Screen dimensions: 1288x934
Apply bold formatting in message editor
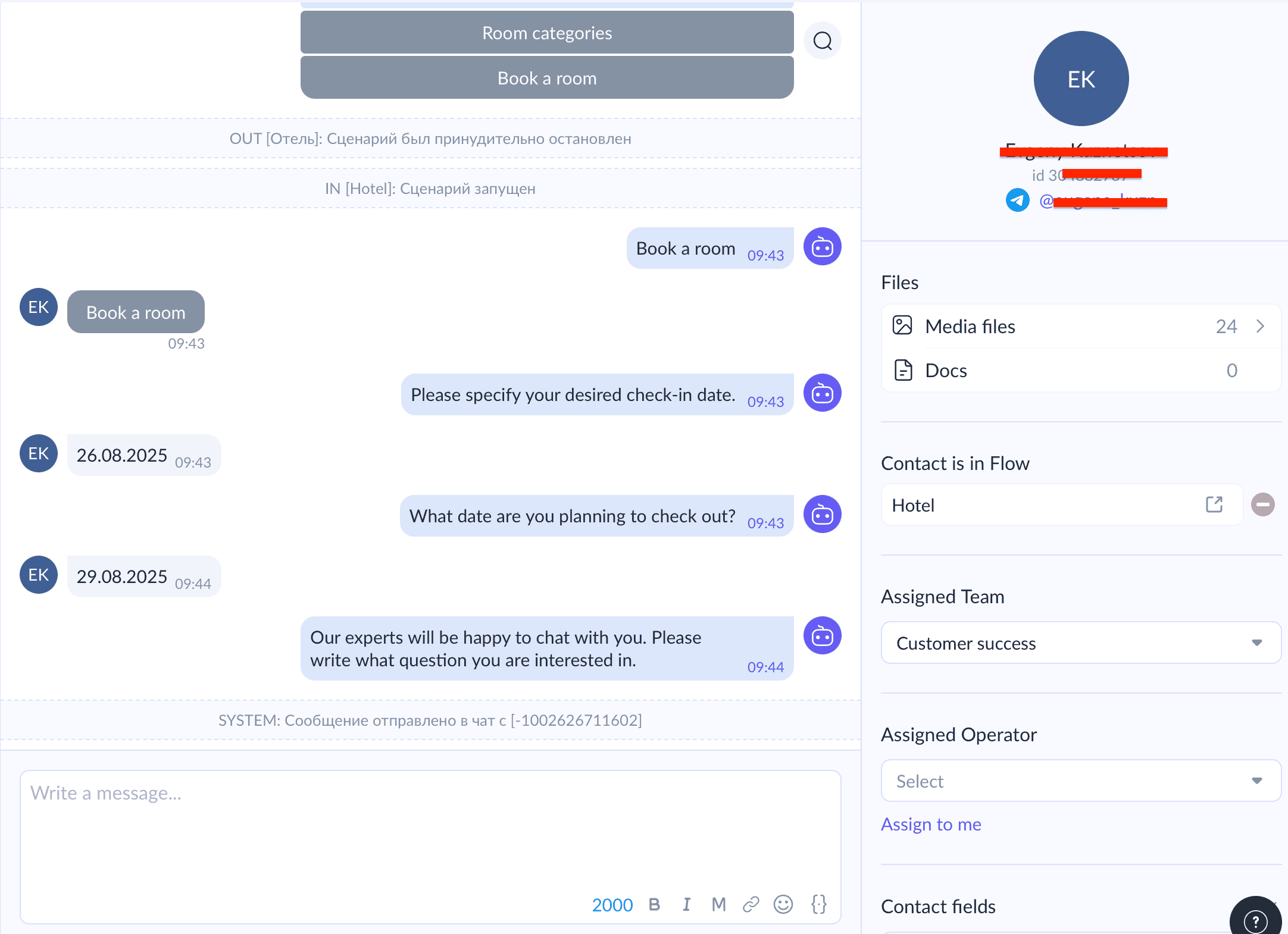[x=654, y=904]
